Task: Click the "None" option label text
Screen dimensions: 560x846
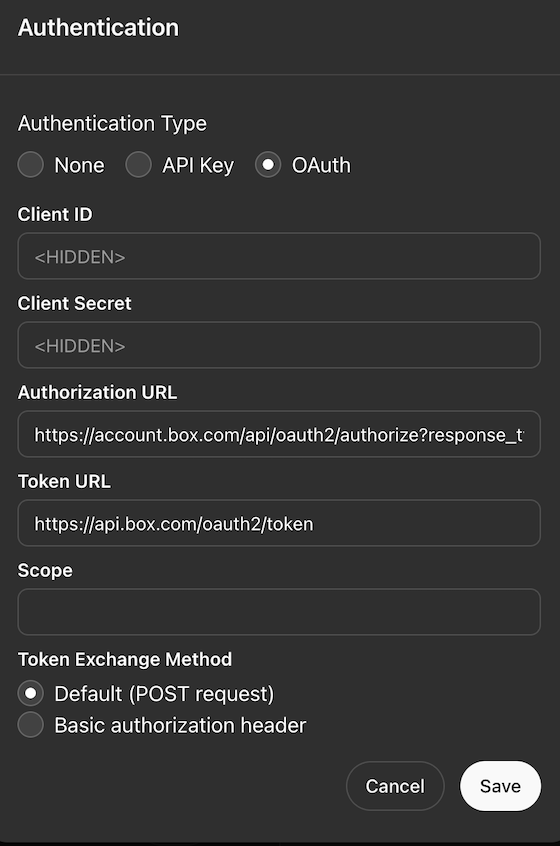Action: tap(79, 165)
